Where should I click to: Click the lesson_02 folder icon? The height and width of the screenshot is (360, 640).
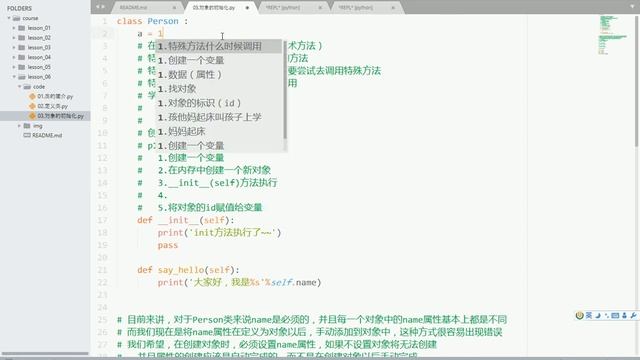[x=22, y=38]
